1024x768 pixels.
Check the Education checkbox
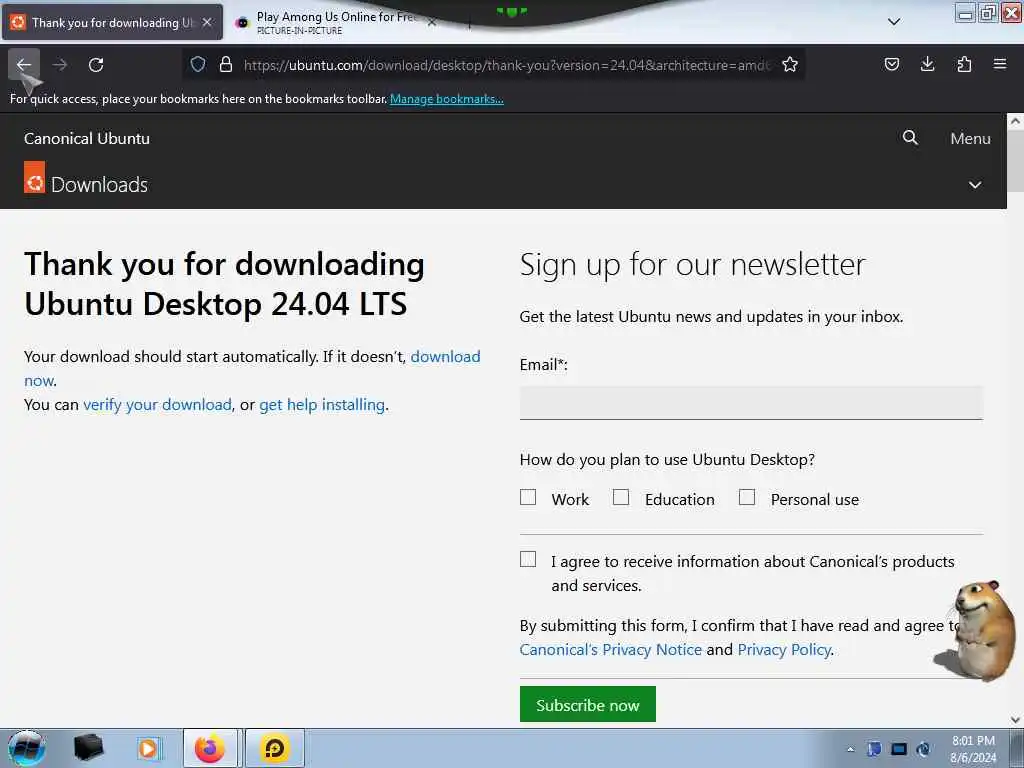pyautogui.click(x=621, y=498)
